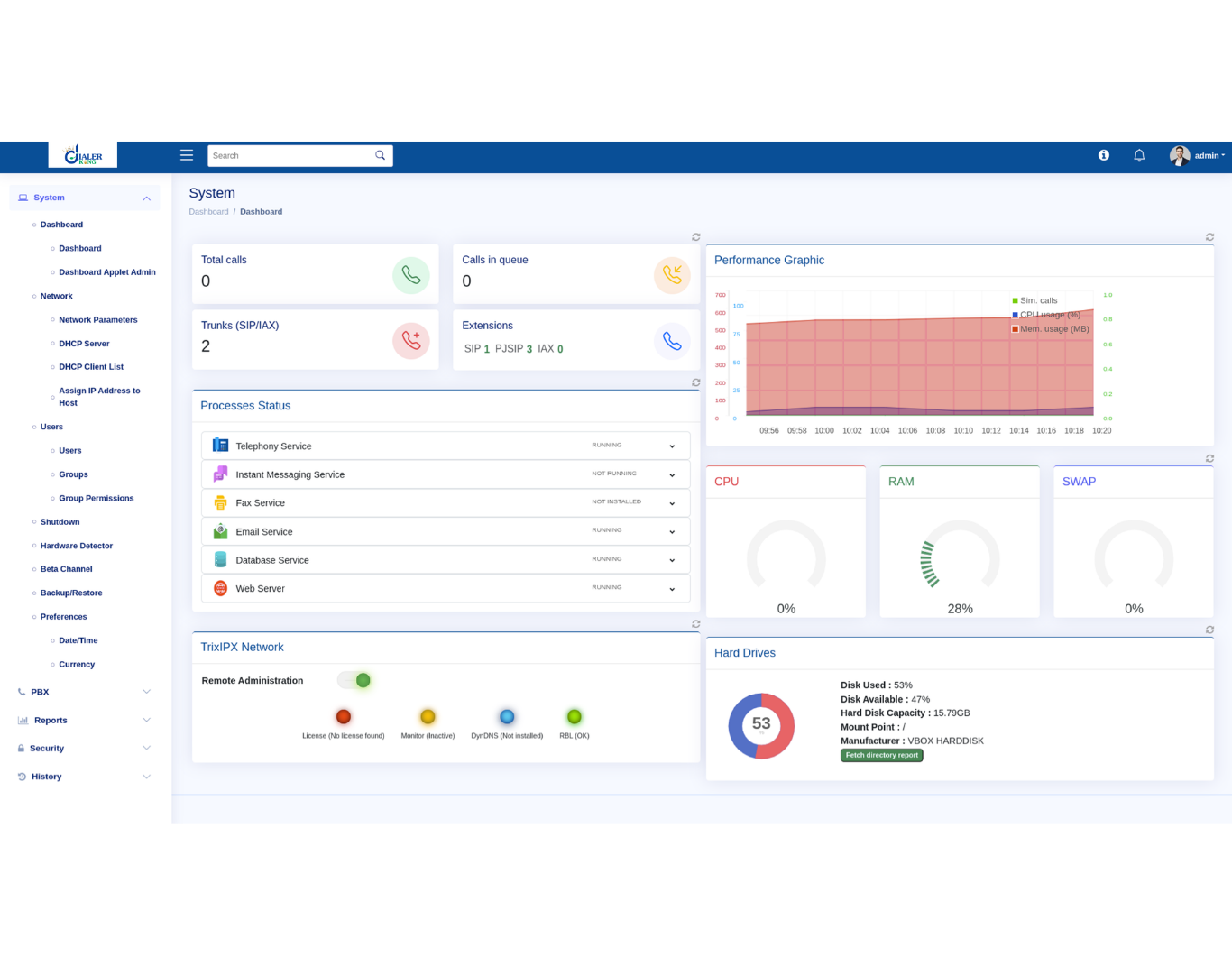Select Backup/Restore in sidebar
This screenshot has width=1232, height=966.
click(x=71, y=593)
